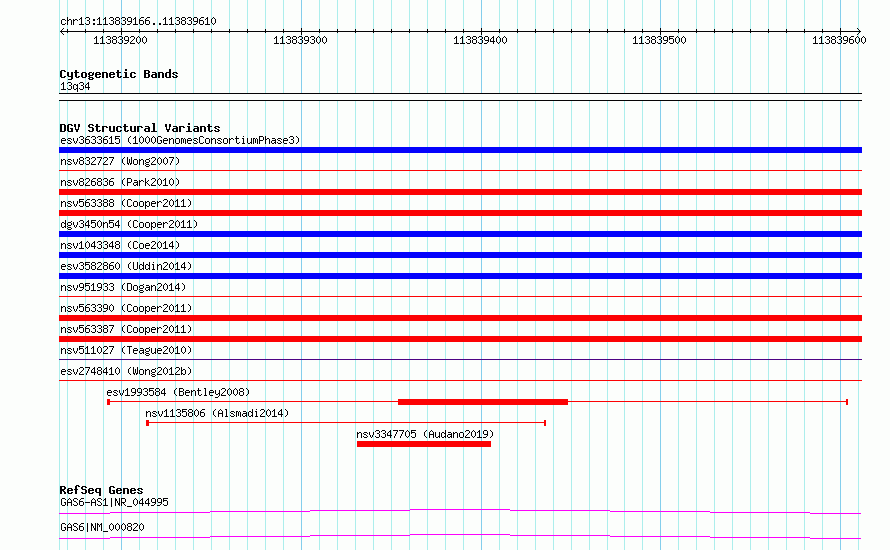The image size is (890, 550).
Task: Open the nsv3347705 (Audano2019) label
Action: pyautogui.click(x=425, y=434)
